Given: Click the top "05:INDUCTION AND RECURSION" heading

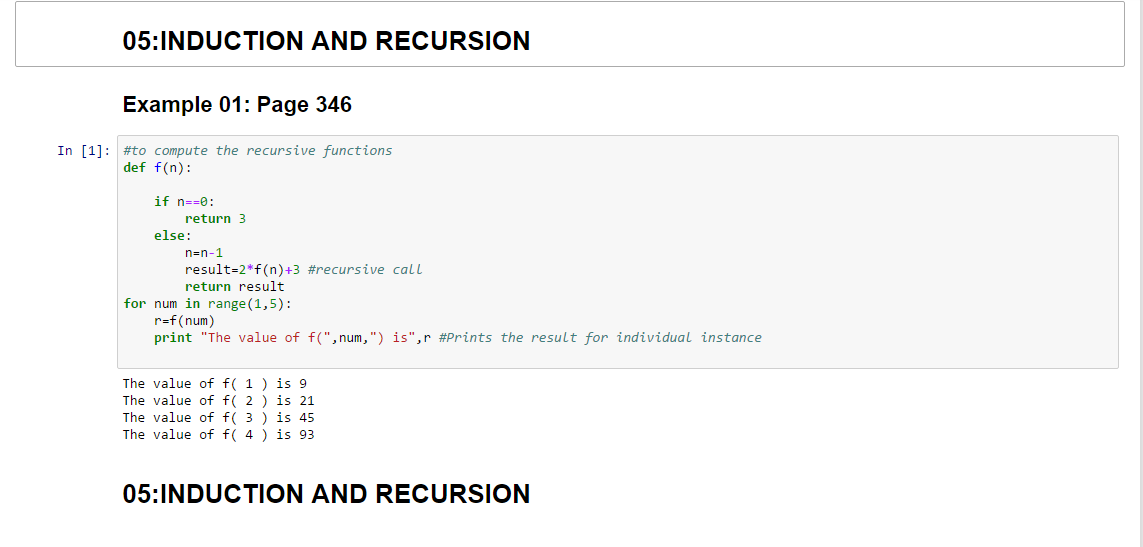Looking at the screenshot, I should coord(327,41).
